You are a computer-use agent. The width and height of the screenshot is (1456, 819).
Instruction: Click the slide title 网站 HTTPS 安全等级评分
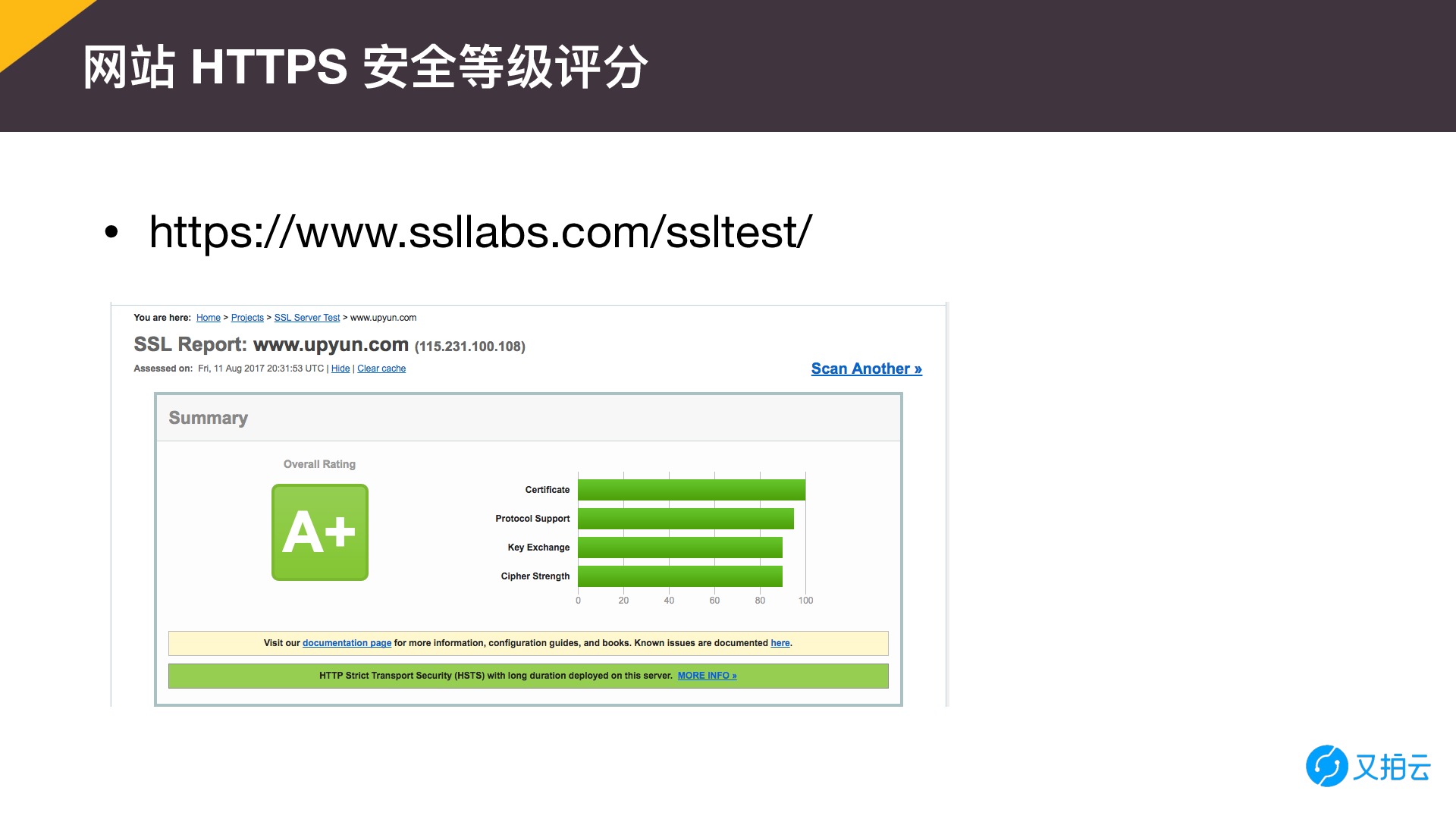(366, 67)
